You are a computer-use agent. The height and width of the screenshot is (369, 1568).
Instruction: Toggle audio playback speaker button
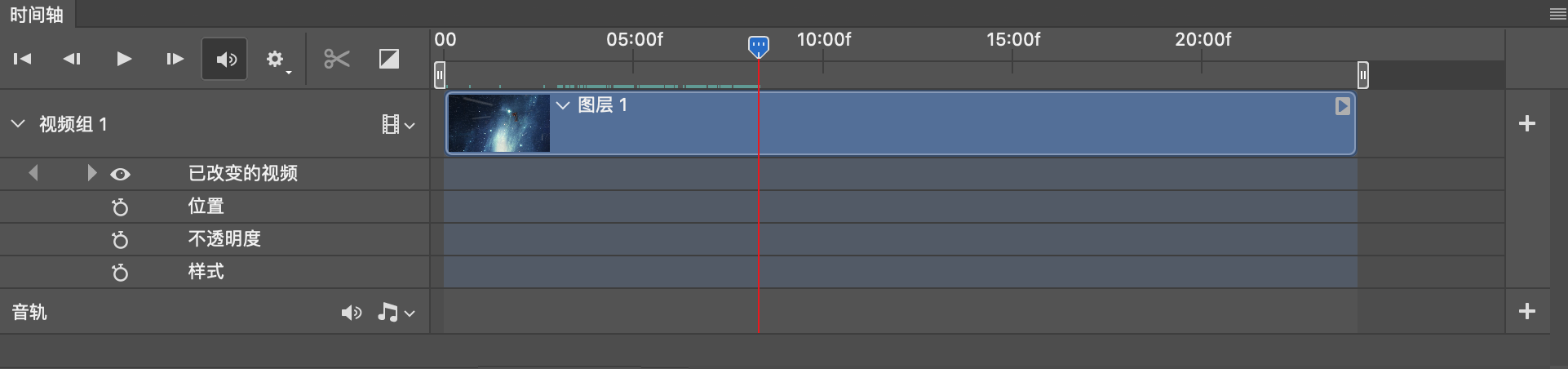[225, 59]
